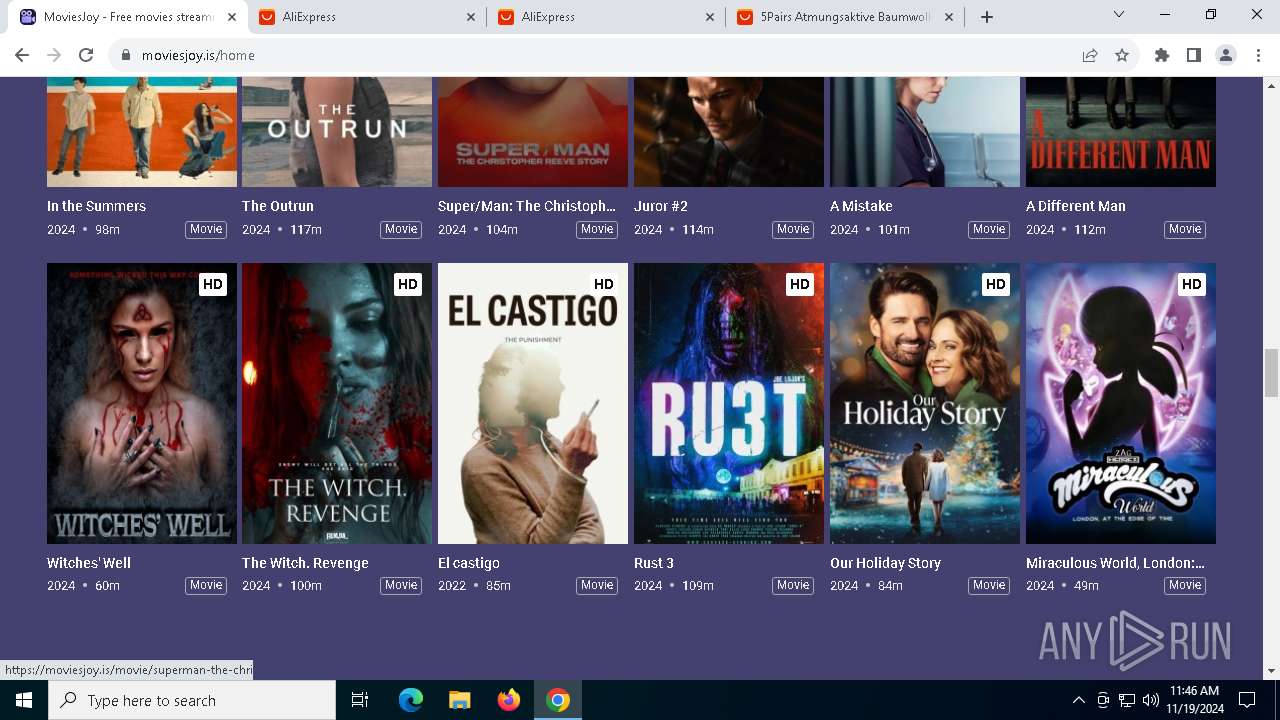Screen dimensions: 1280x720
Task: Open the volume speaker tray icon
Action: (x=1150, y=700)
